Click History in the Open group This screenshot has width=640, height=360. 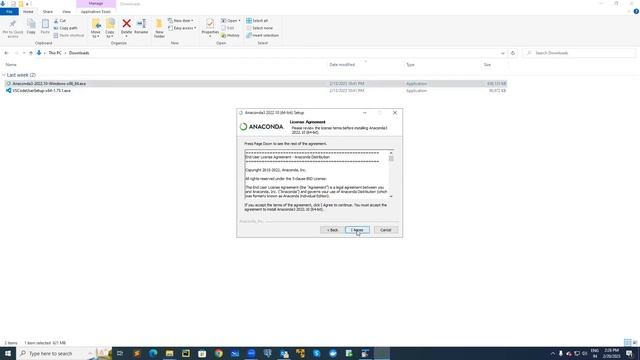tap(231, 36)
